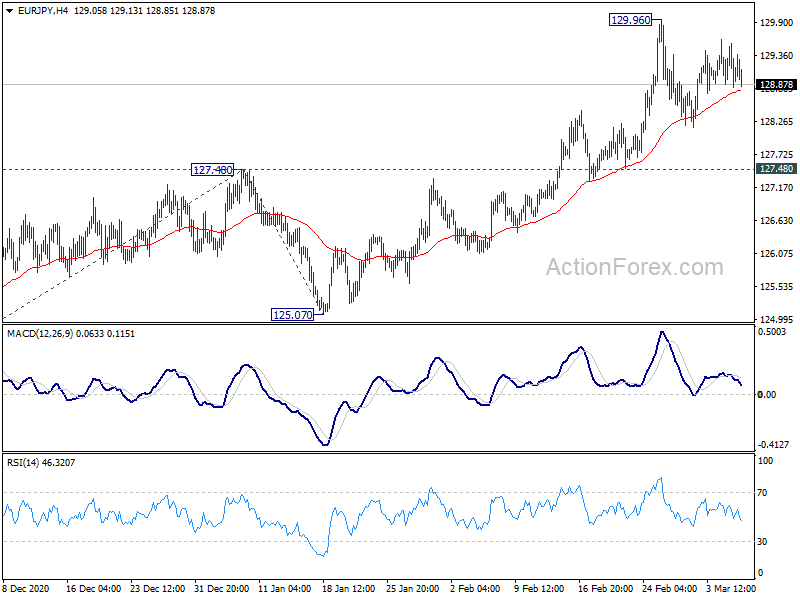Click the RSI(14) 46.3207 indicator label

41,463
